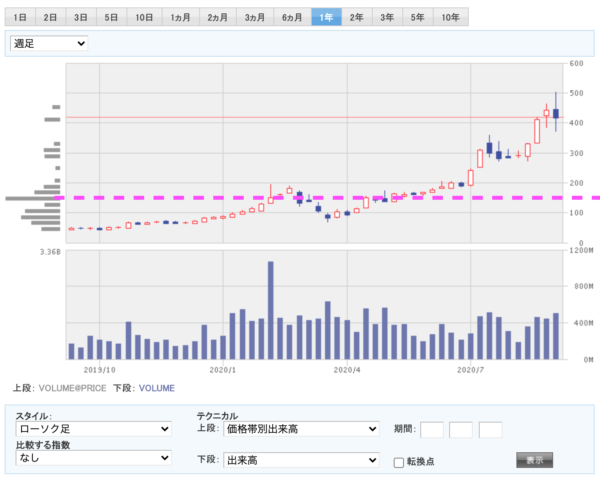Click the last blue candlestick near 430

(x=556, y=114)
